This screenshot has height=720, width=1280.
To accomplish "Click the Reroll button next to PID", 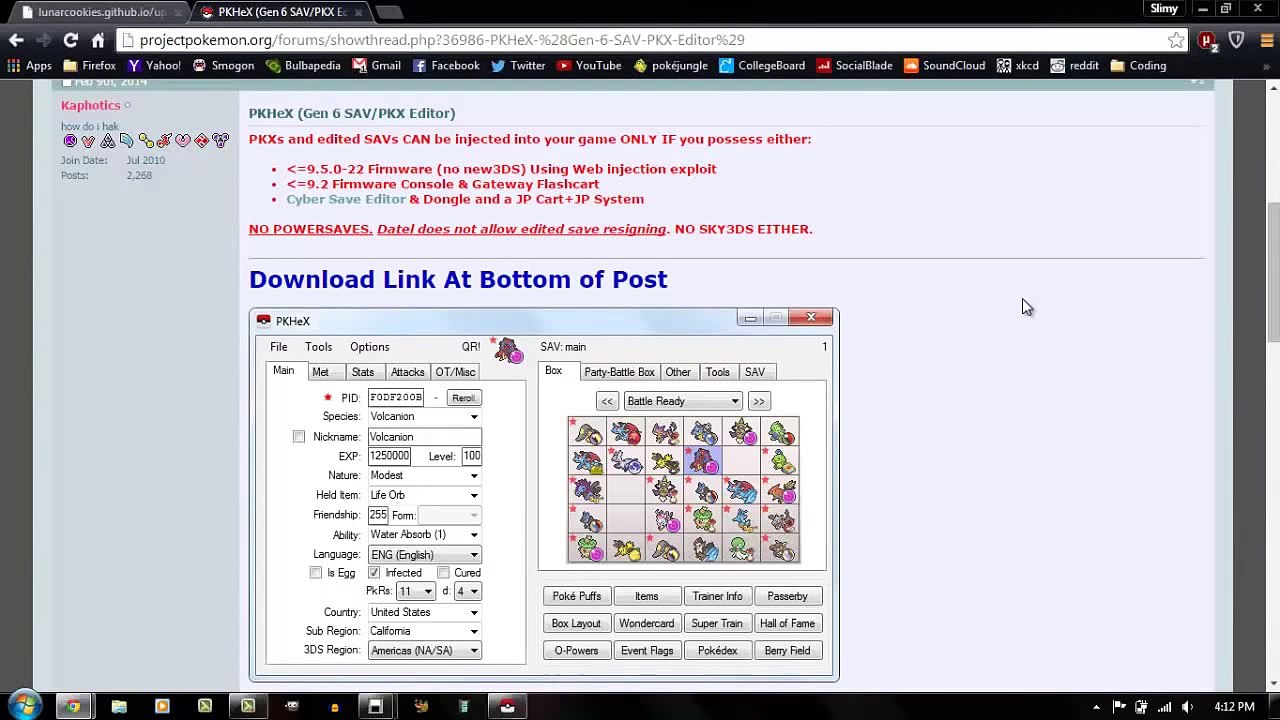I will [463, 398].
